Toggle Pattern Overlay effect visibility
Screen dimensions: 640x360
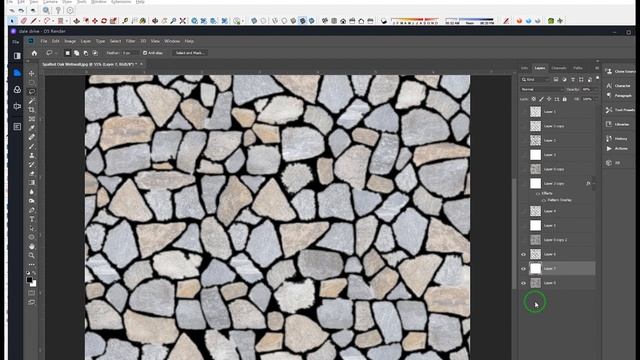544,200
